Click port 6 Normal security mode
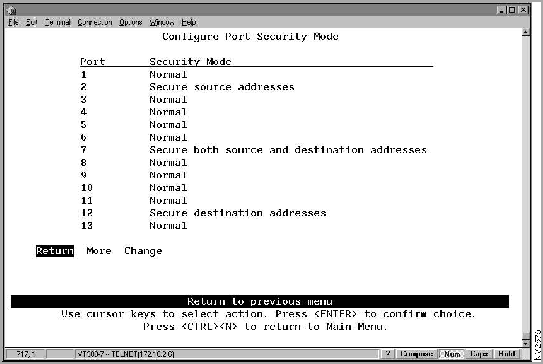 pos(168,137)
